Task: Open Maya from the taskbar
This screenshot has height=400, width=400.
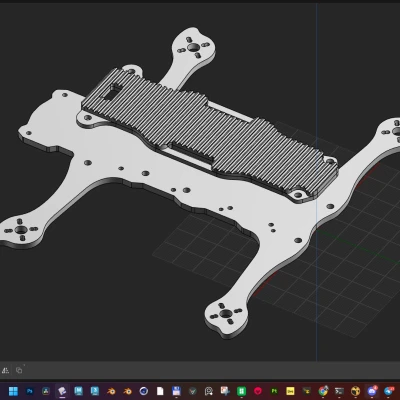Action: [x=79, y=391]
